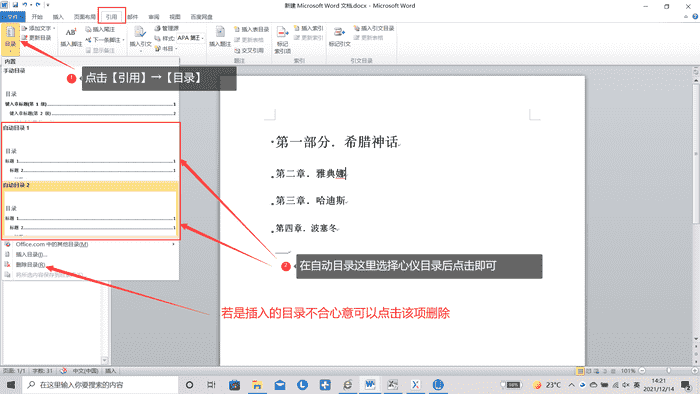Click 标记索引项 (Mark Entry) button
Screen dimensions: 700x394
coord(282,40)
